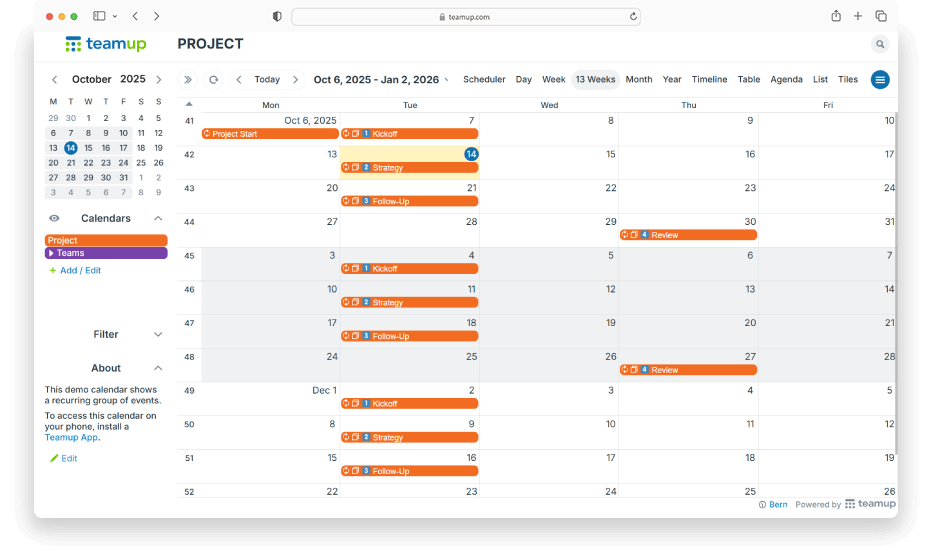
Task: Collapse the sidebar with the double-chevron icon
Action: click(188, 80)
